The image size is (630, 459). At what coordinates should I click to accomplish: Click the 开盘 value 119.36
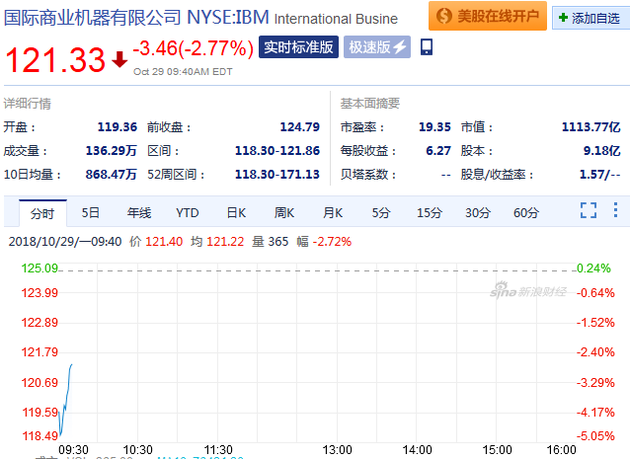117,127
